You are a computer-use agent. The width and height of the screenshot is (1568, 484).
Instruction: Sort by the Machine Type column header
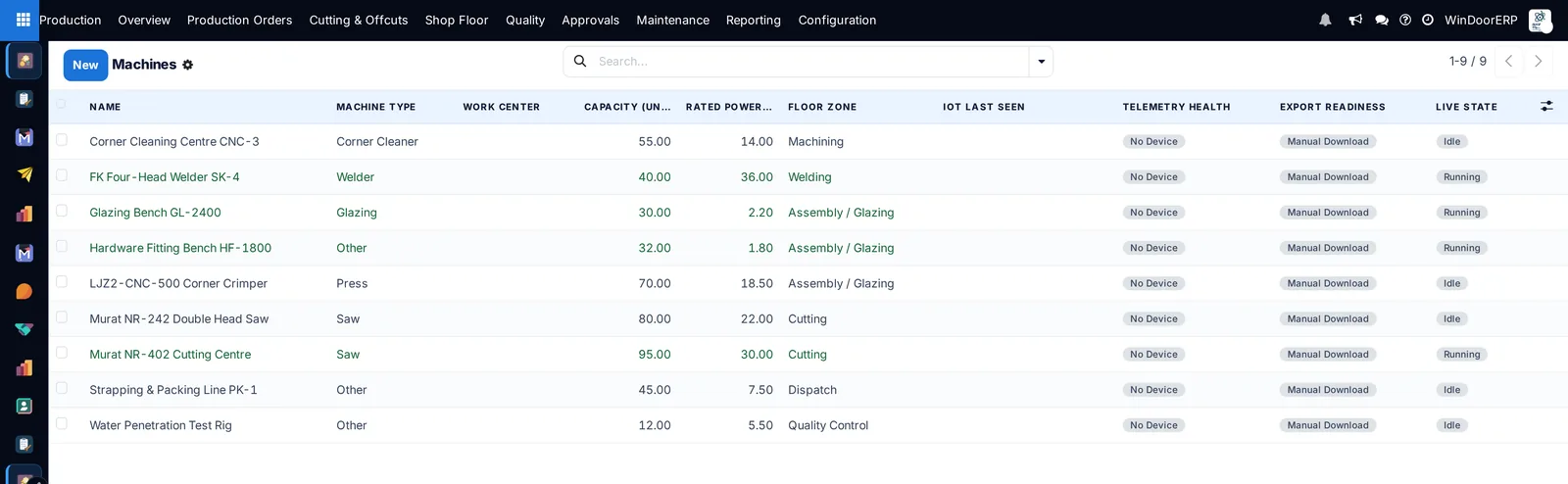[376, 107]
